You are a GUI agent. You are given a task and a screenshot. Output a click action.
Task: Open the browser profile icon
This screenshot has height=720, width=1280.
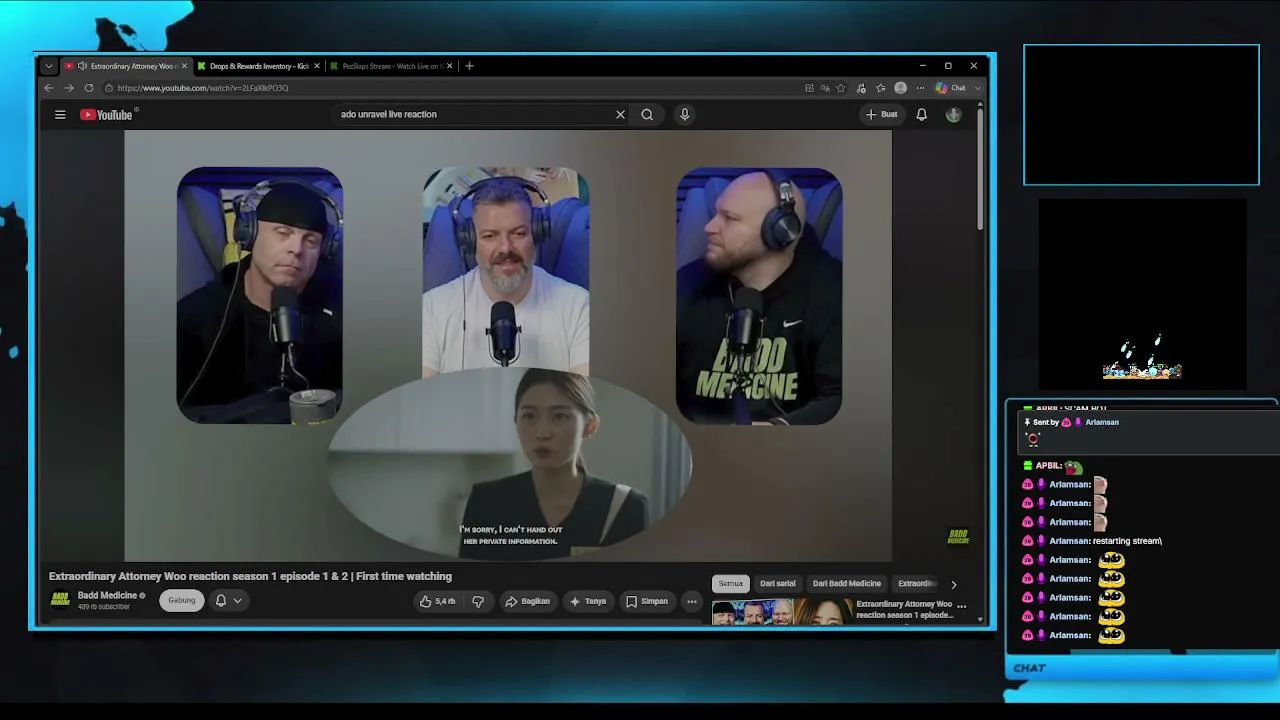click(900, 88)
